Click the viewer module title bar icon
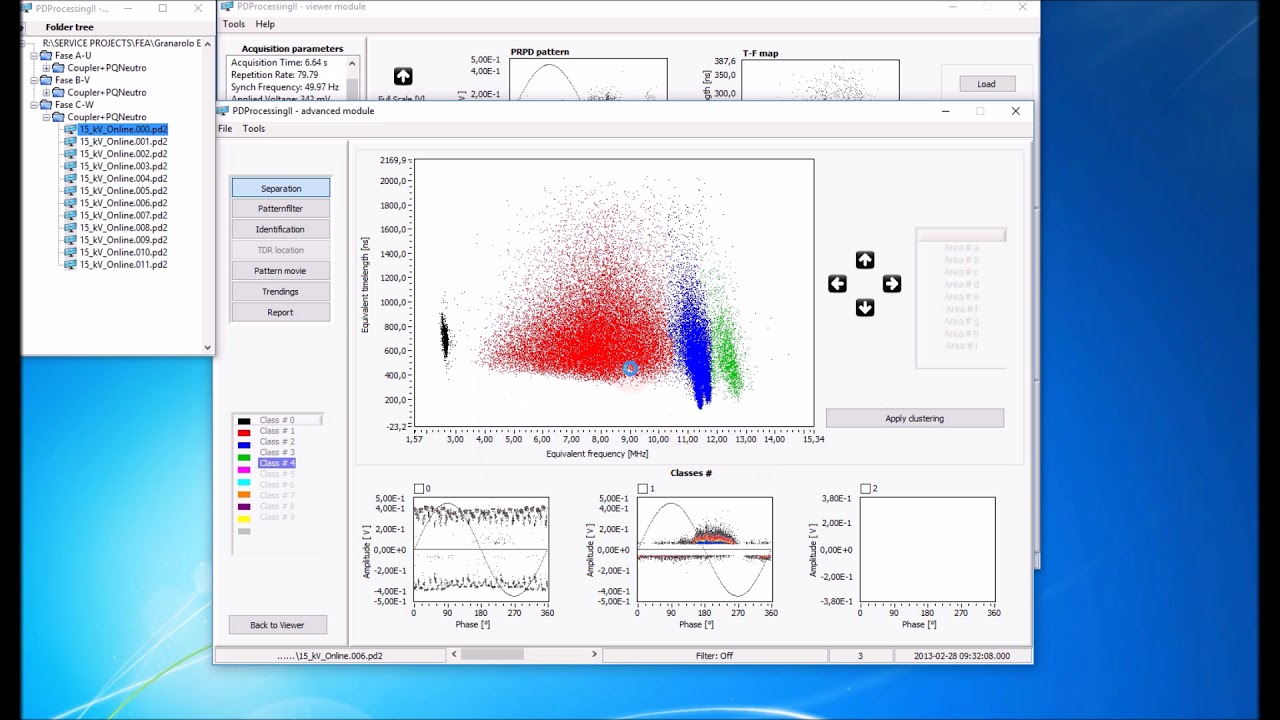1280x720 pixels. click(x=228, y=7)
